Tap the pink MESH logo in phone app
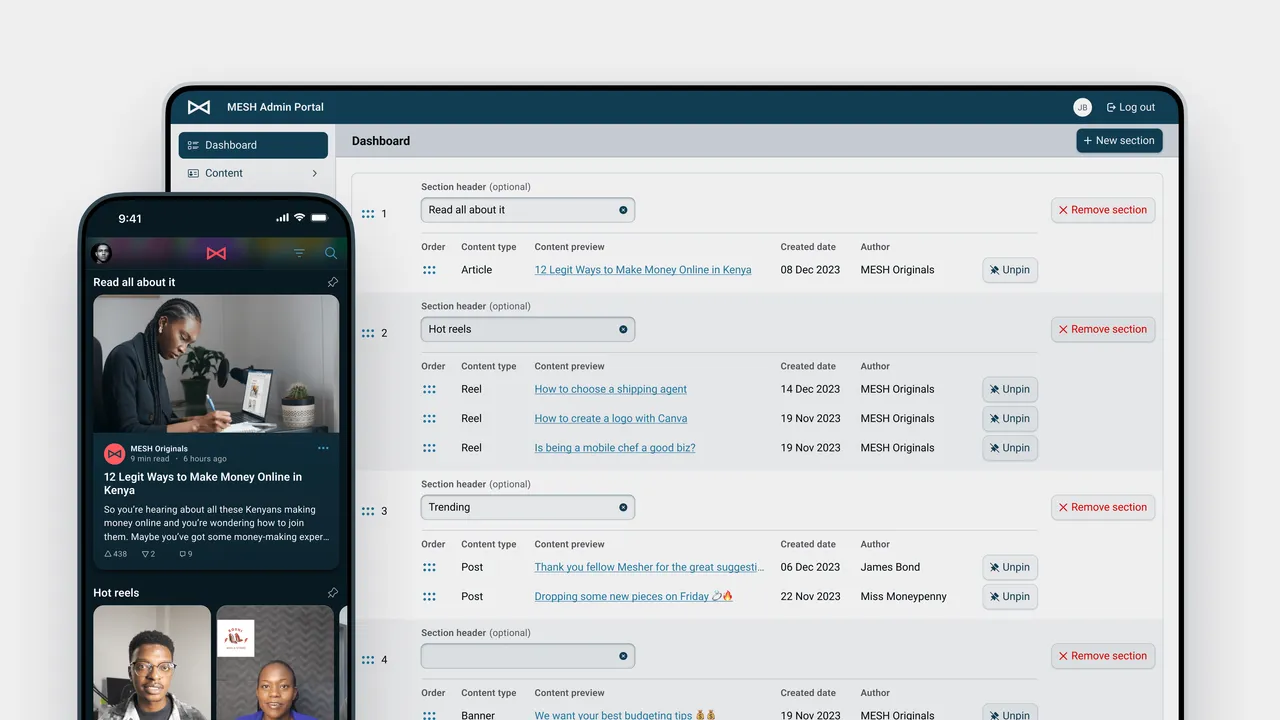1280x720 pixels. (x=216, y=253)
